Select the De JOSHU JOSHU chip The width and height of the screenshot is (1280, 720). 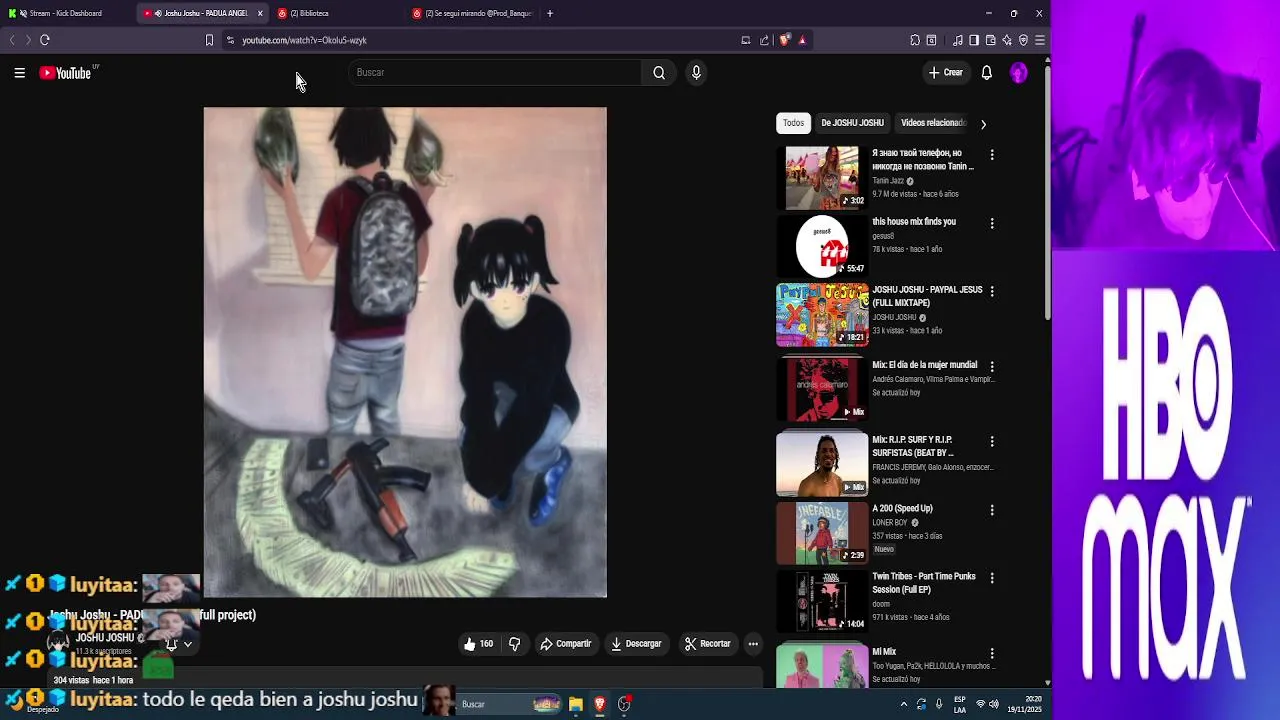point(852,123)
